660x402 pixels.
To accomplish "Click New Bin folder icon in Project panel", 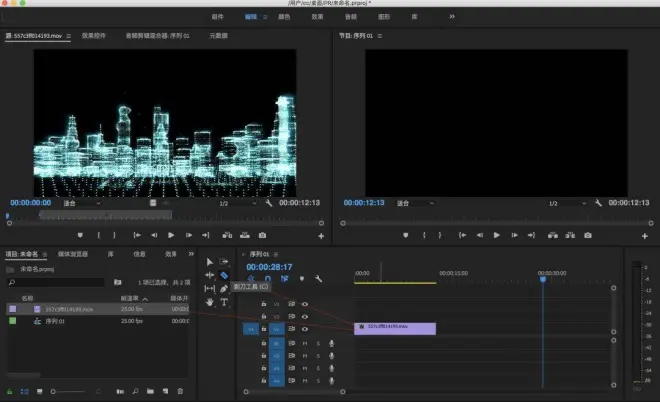I will click(x=150, y=391).
